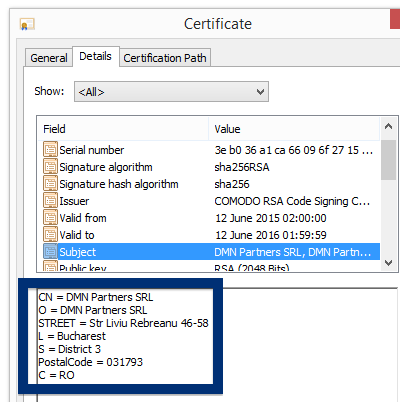Screen dimensions: 400x402
Task: Click the Field column header
Action: pyautogui.click(x=123, y=129)
